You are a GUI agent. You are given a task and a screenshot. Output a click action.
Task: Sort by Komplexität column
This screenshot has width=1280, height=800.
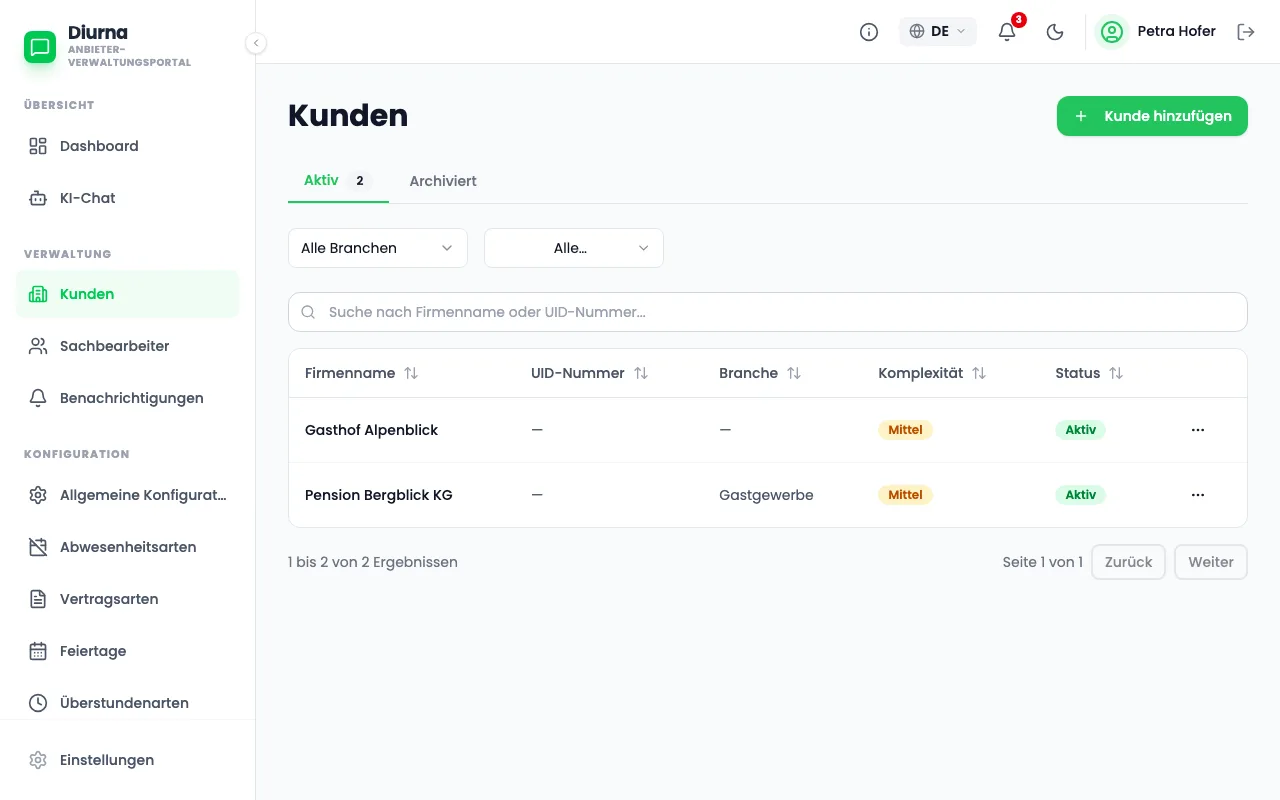pyautogui.click(x=932, y=373)
